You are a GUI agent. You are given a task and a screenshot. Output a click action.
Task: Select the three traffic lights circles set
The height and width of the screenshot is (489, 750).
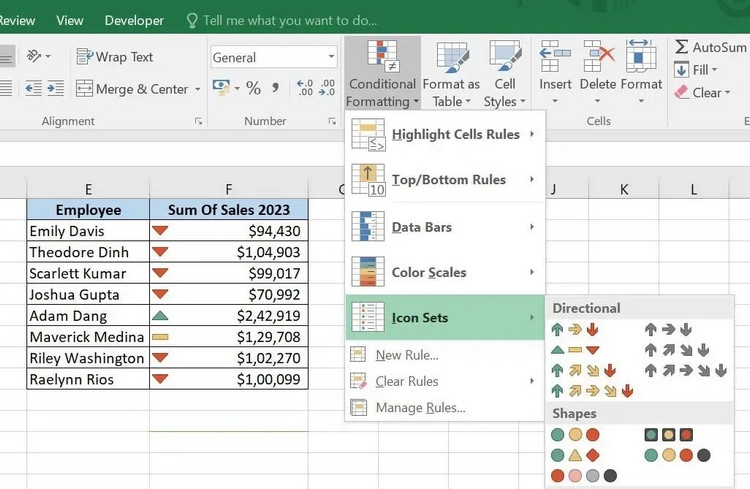click(575, 434)
